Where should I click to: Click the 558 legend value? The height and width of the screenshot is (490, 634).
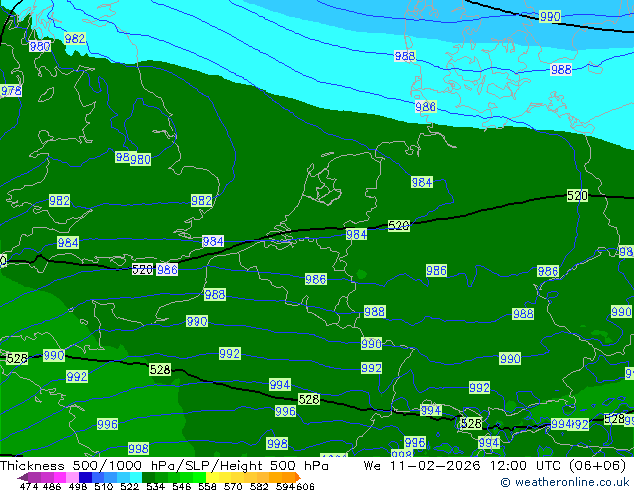[x=207, y=486]
